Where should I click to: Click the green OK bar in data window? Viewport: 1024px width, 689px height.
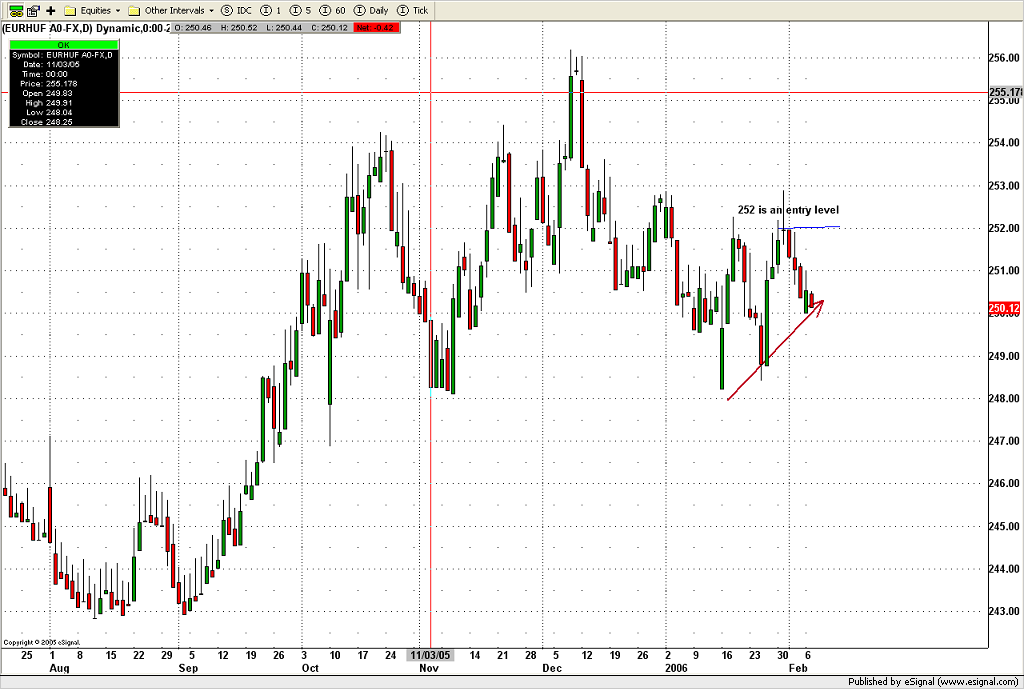coord(64,44)
